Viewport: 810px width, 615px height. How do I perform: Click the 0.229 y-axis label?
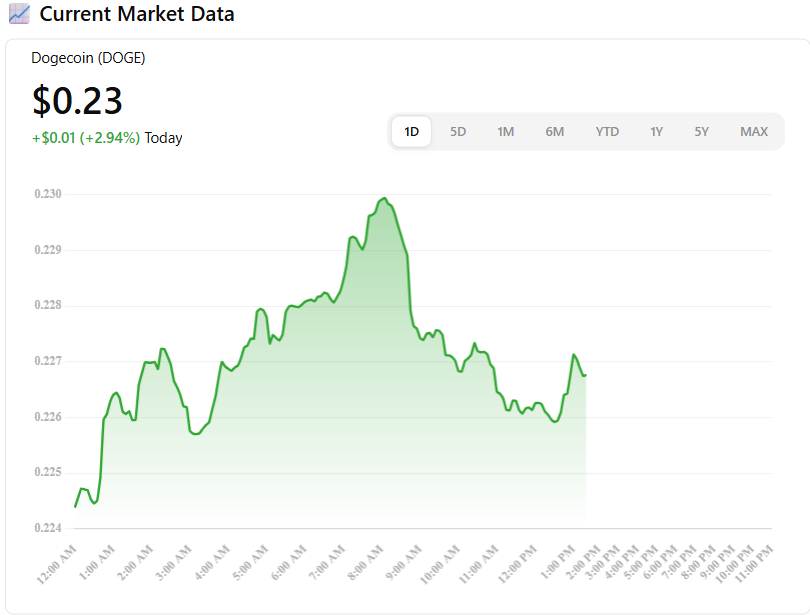48,249
